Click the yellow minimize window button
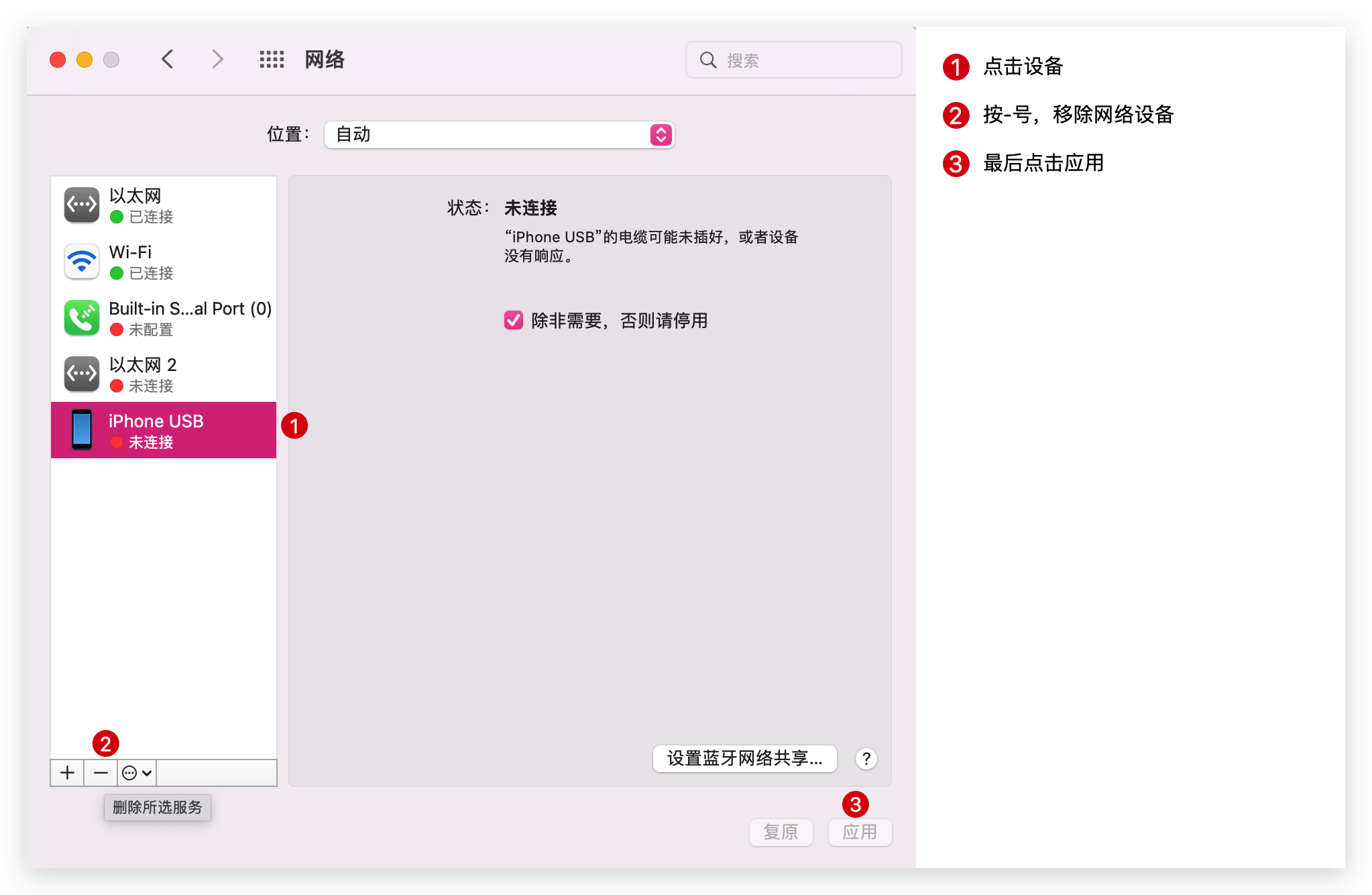This screenshot has height=895, width=1372. 84,60
